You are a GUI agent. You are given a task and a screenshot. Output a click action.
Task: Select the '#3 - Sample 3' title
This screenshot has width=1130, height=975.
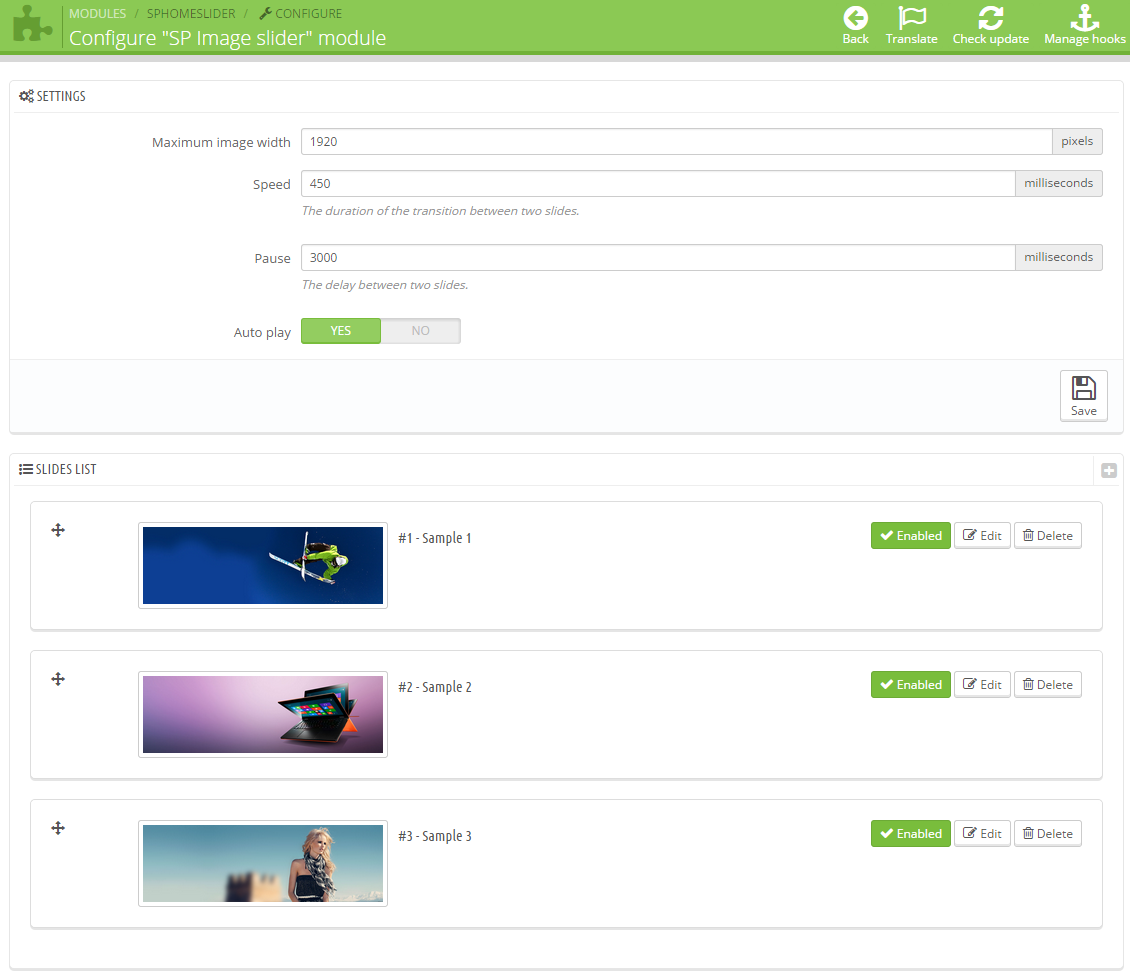click(x=435, y=836)
